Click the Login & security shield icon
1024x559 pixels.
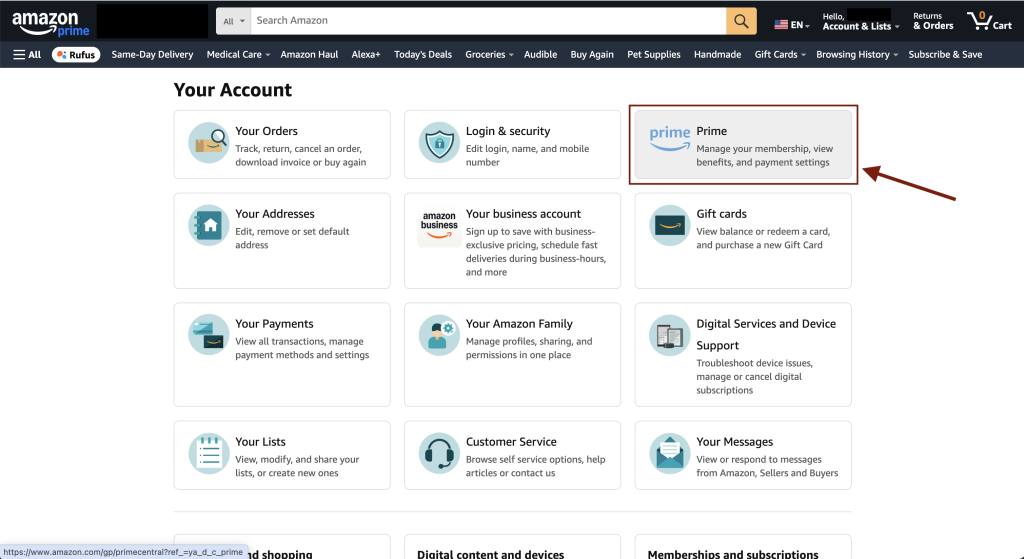pos(439,142)
